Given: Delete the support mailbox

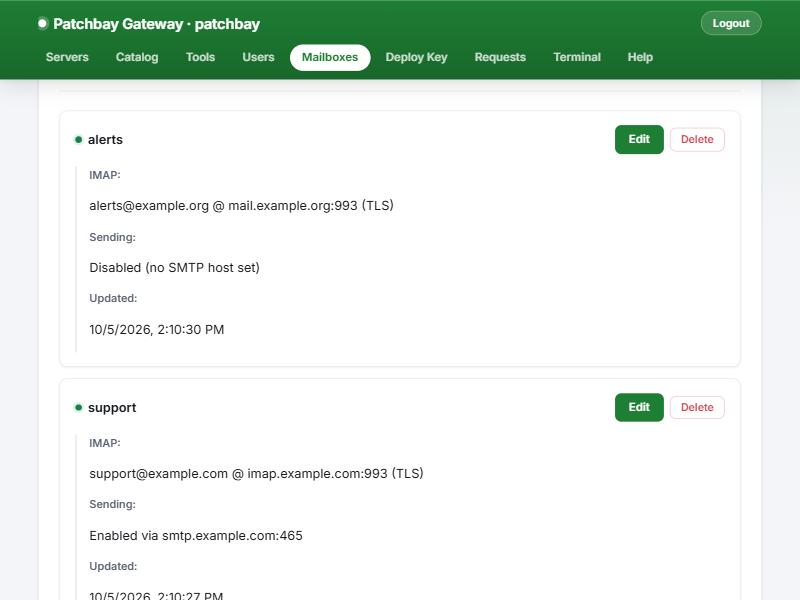Looking at the screenshot, I should coord(697,407).
